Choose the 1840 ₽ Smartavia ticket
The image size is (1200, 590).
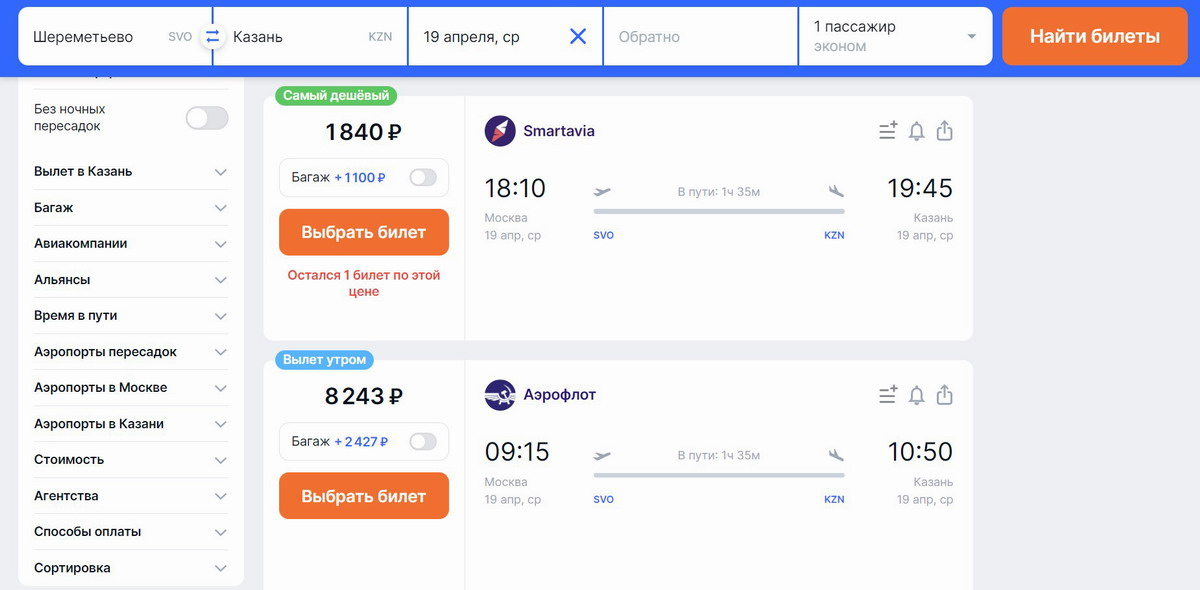(x=364, y=232)
